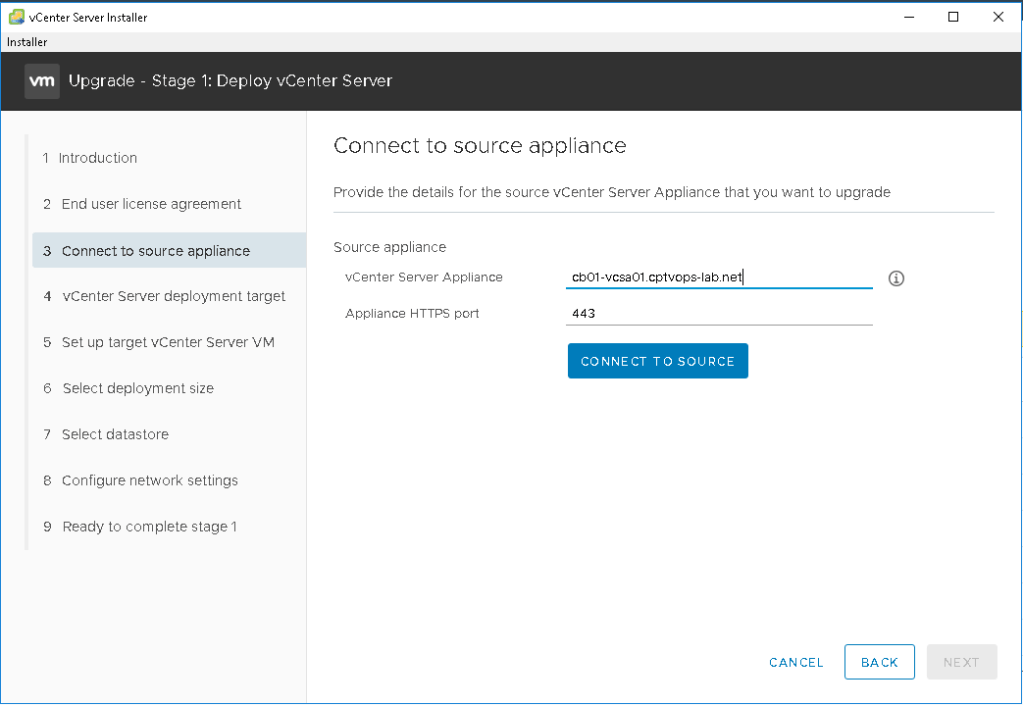1023x705 pixels.
Task: Focus the Appliance HTTPS port field
Action: 718,313
